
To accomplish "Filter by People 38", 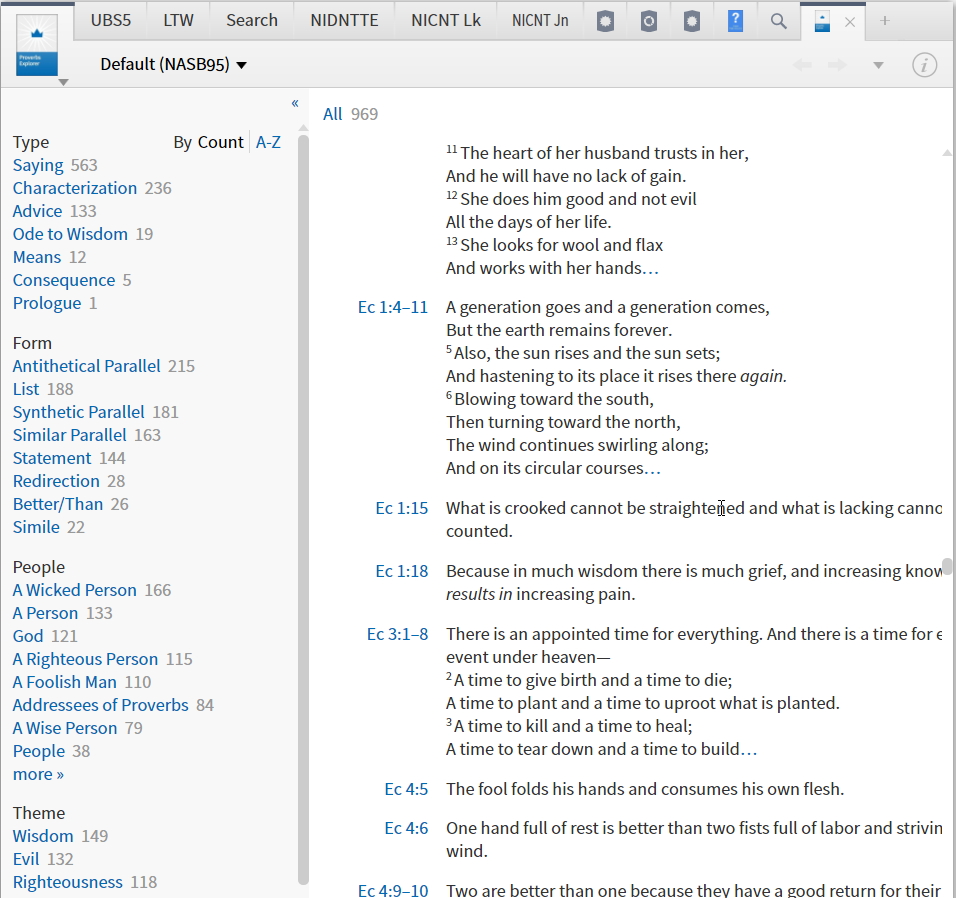I will coord(38,752).
